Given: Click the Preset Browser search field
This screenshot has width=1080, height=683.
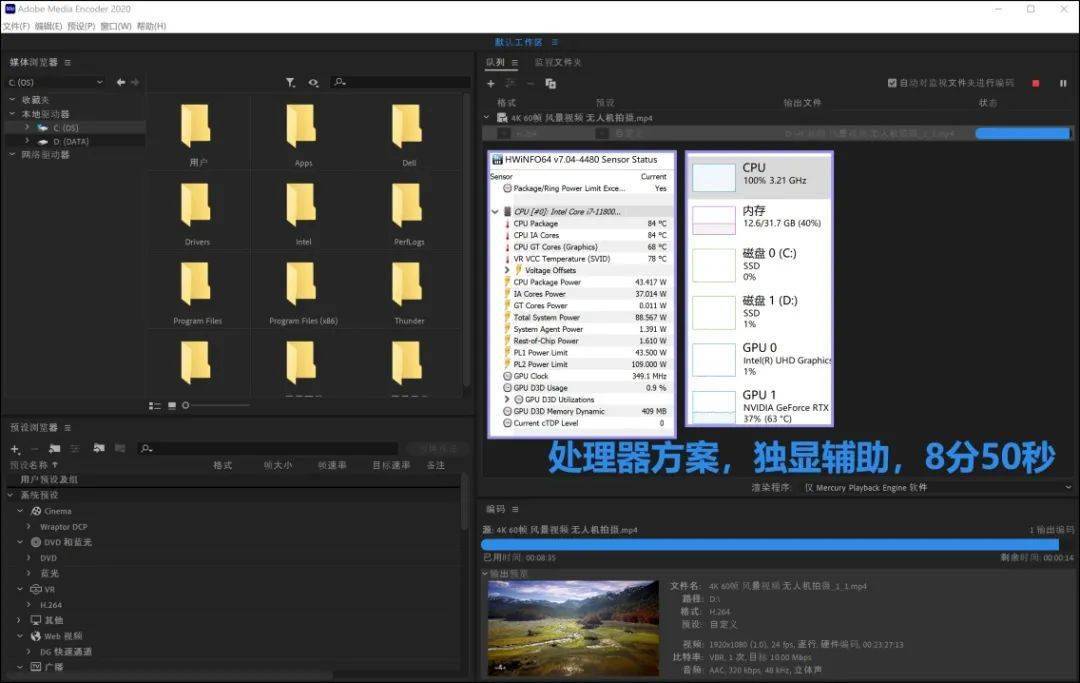Looking at the screenshot, I should [x=268, y=448].
